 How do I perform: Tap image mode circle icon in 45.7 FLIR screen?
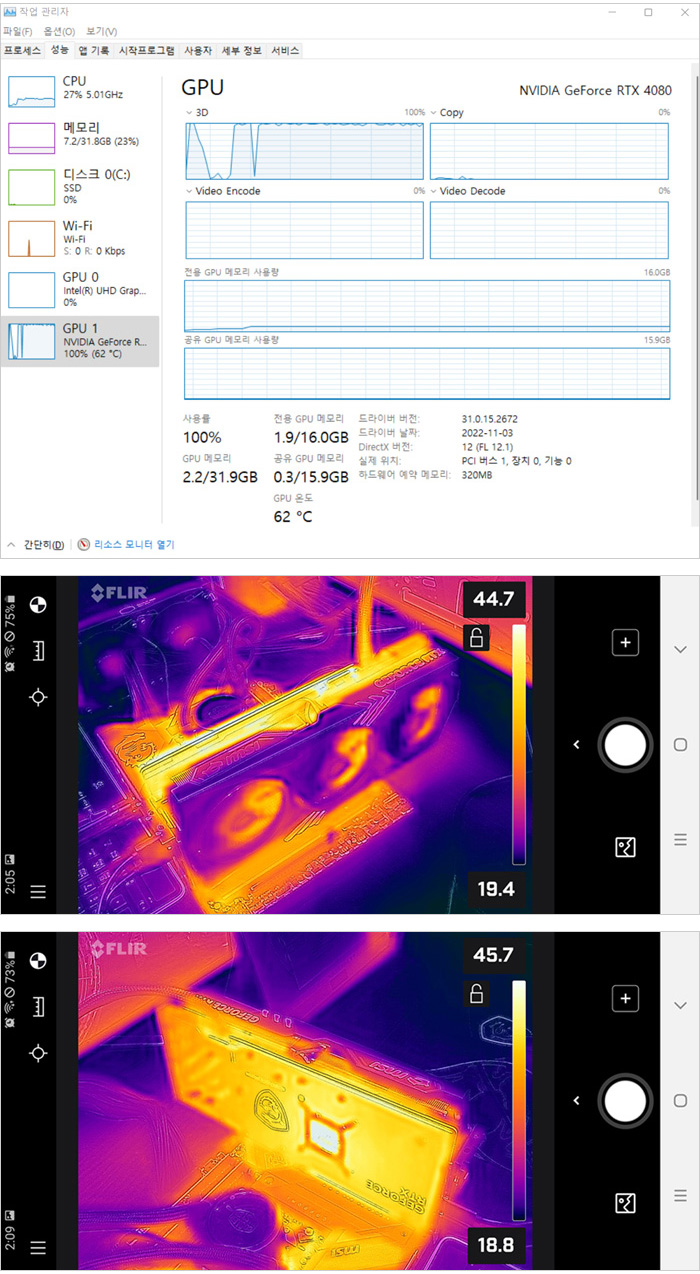pyautogui.click(x=38, y=961)
